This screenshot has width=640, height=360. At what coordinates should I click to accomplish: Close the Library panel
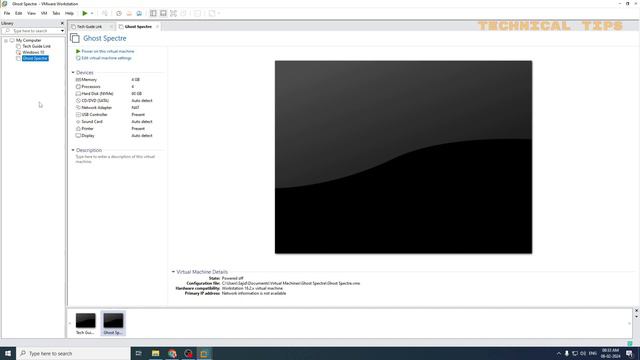pyautogui.click(x=62, y=23)
